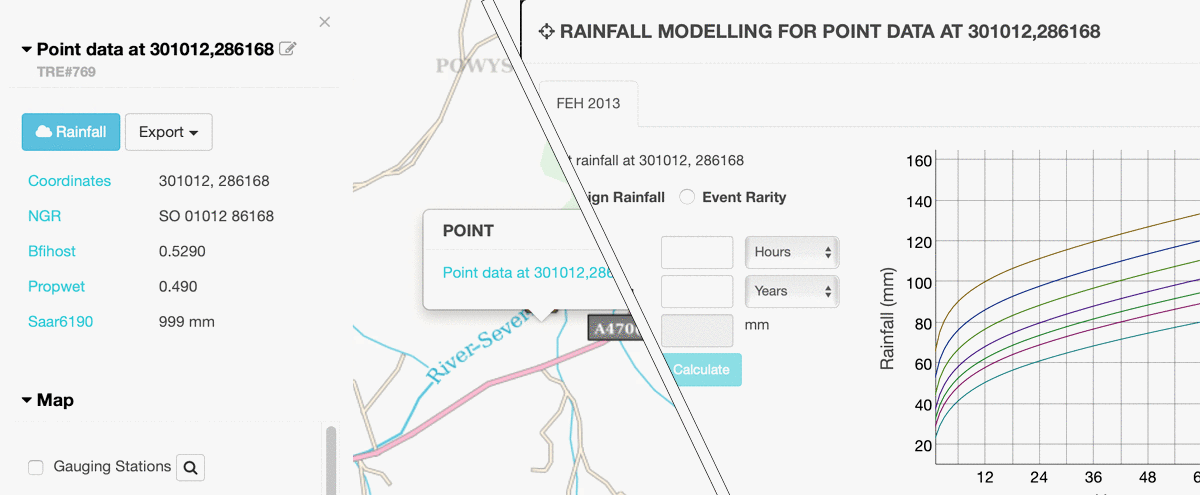This screenshot has width=1200, height=495.
Task: Click the magnifier icon next to Gauging Stations
Action: (x=191, y=467)
